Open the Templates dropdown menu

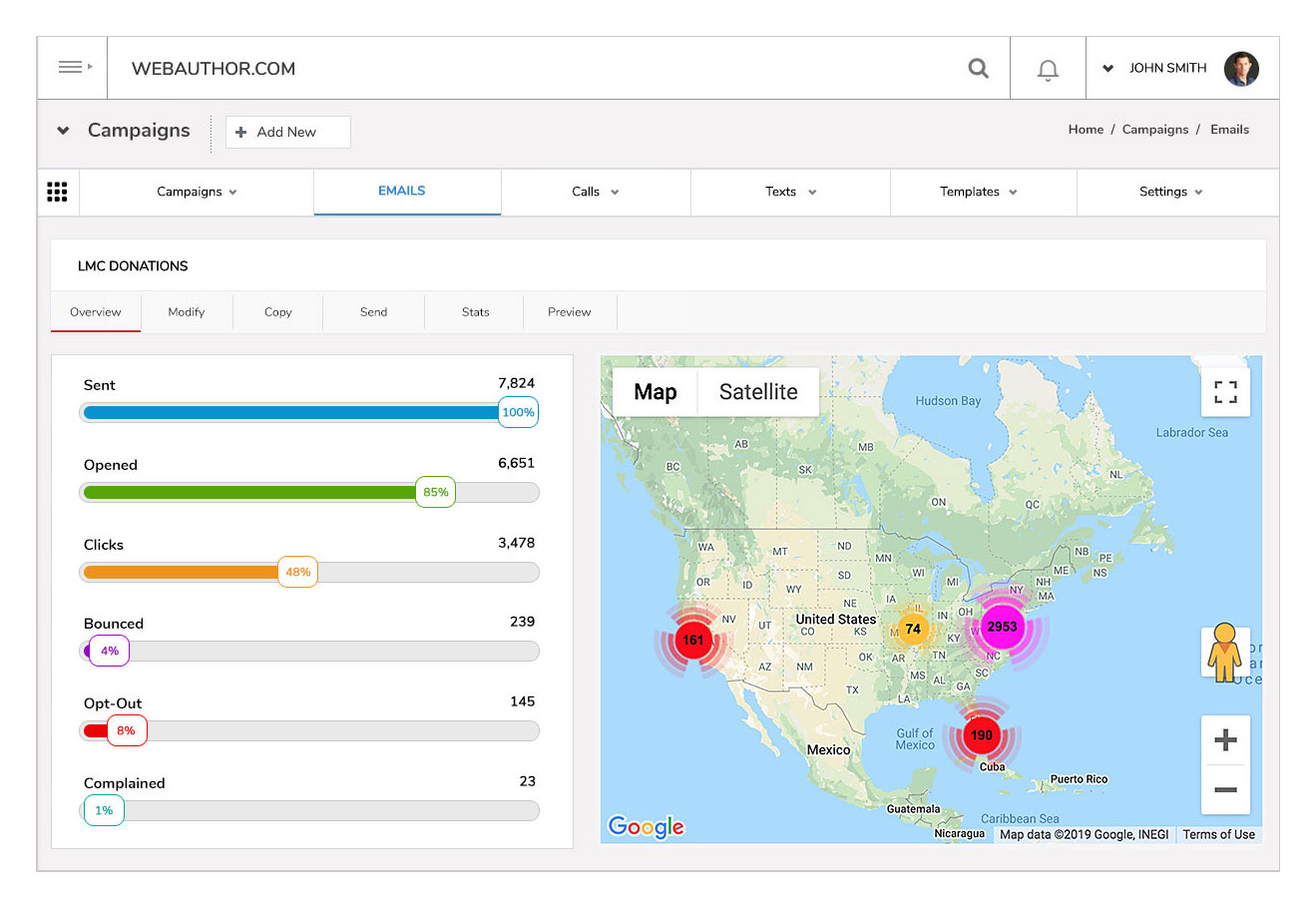[978, 192]
